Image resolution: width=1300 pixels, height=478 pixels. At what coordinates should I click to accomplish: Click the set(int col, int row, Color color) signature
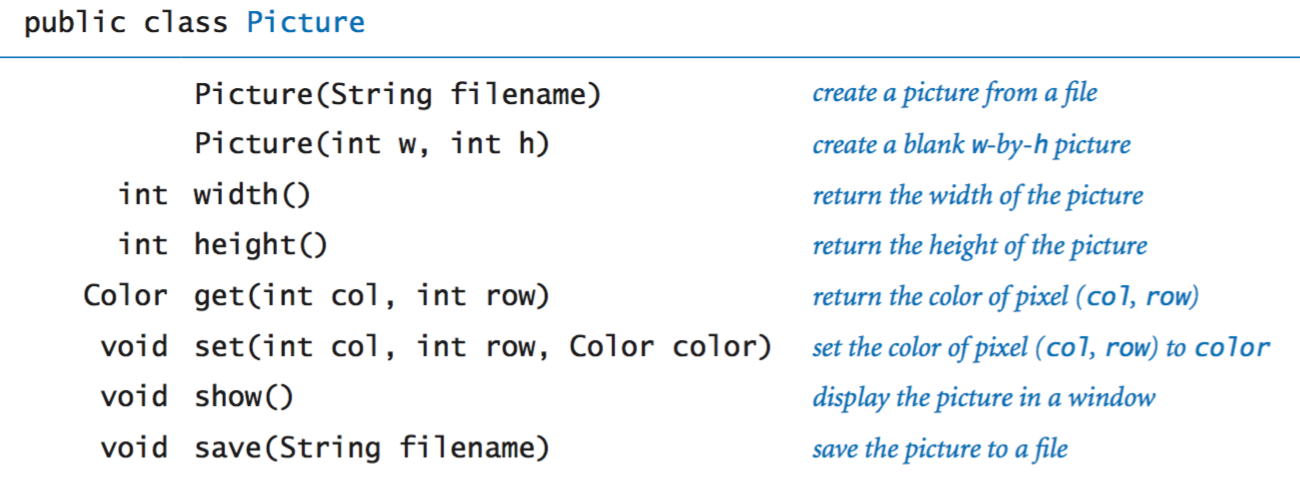483,347
